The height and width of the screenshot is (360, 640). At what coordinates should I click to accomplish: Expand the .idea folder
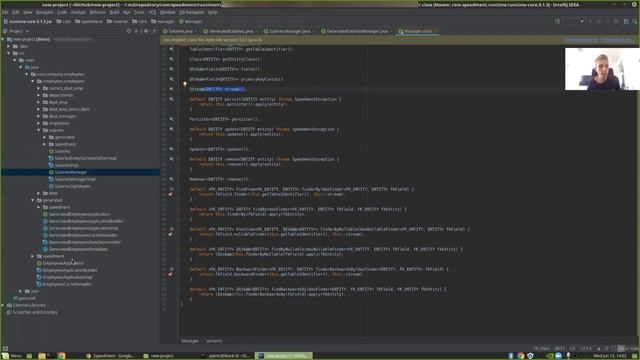(x=9, y=46)
